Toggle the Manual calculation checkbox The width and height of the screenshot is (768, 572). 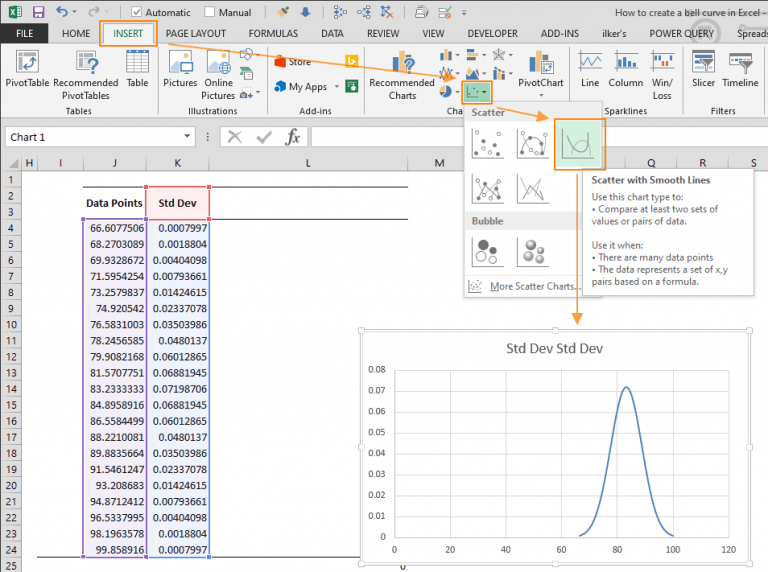pyautogui.click(x=210, y=12)
